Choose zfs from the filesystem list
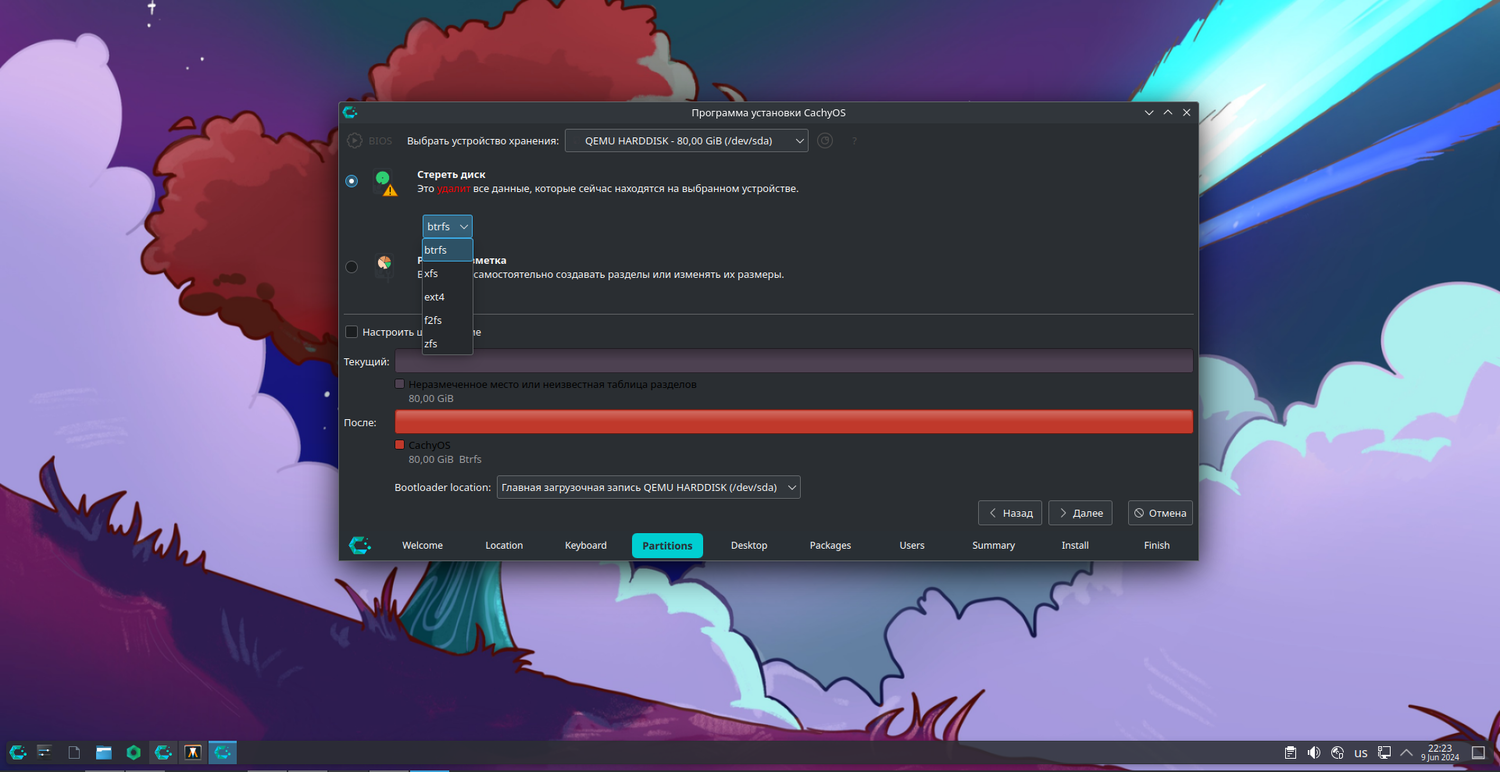Viewport: 1500px width, 772px height. tap(447, 343)
